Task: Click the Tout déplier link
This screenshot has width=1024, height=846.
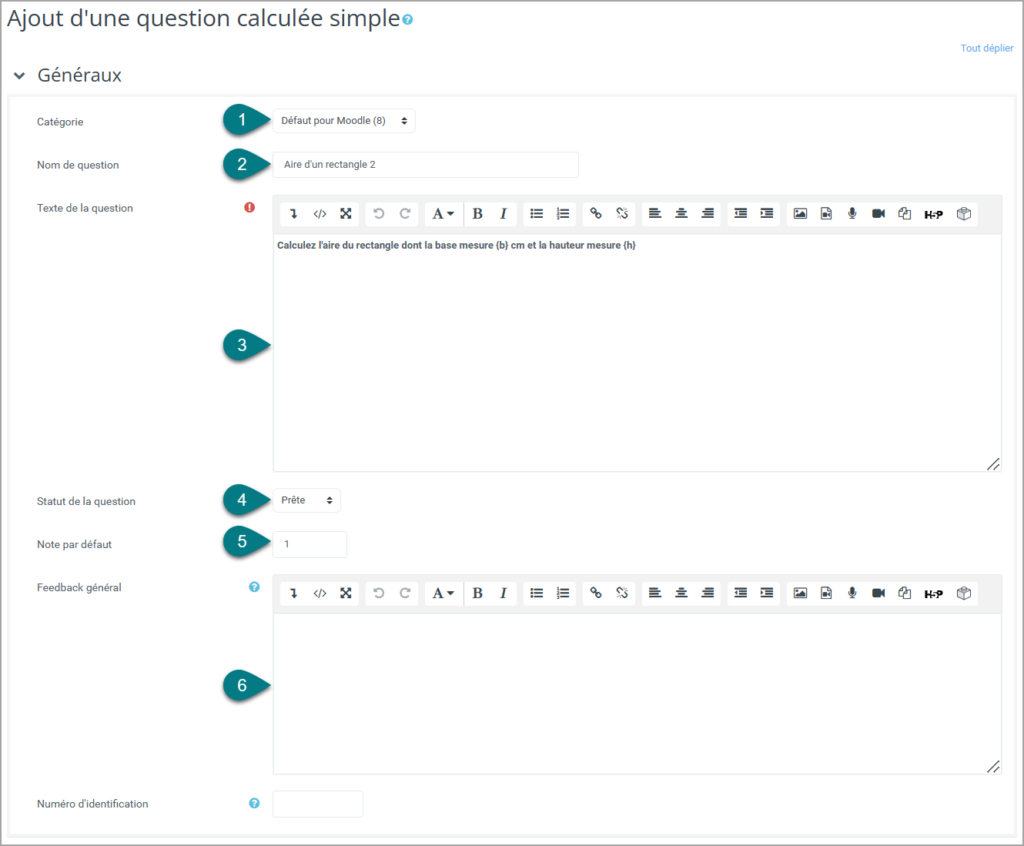Action: (986, 48)
